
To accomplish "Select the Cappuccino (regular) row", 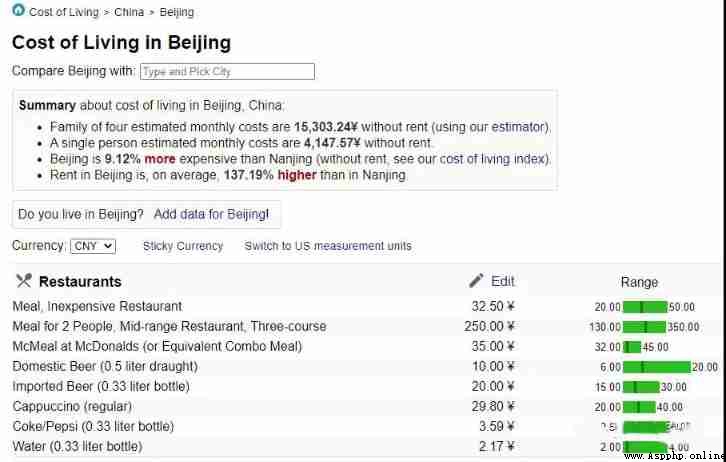I will pos(366,407).
